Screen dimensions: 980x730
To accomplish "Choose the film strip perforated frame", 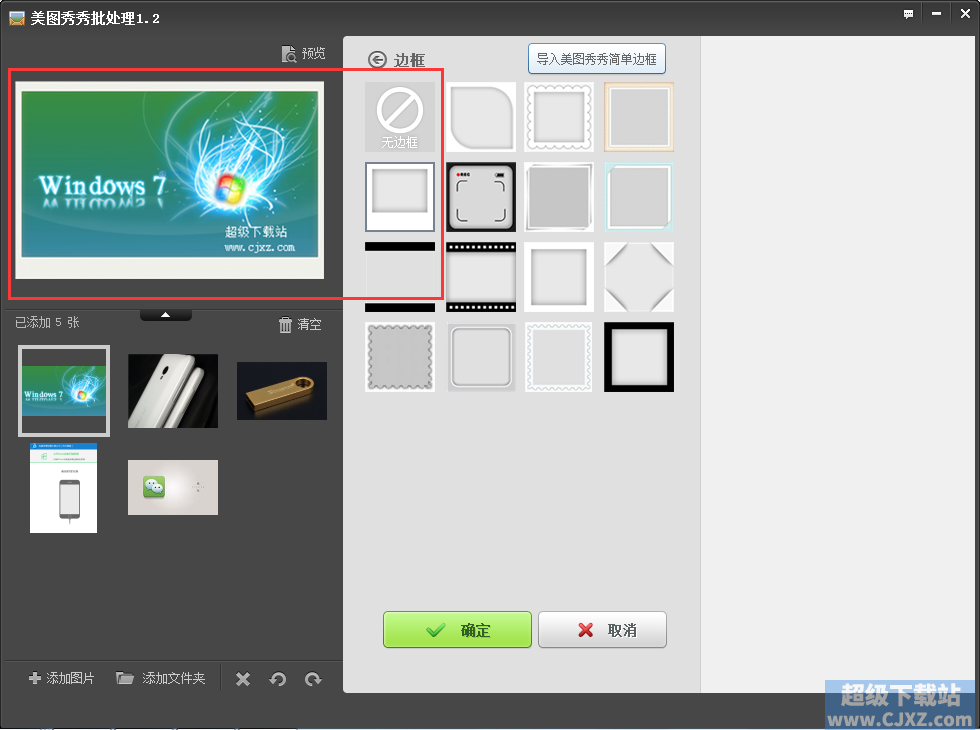I will click(481, 277).
